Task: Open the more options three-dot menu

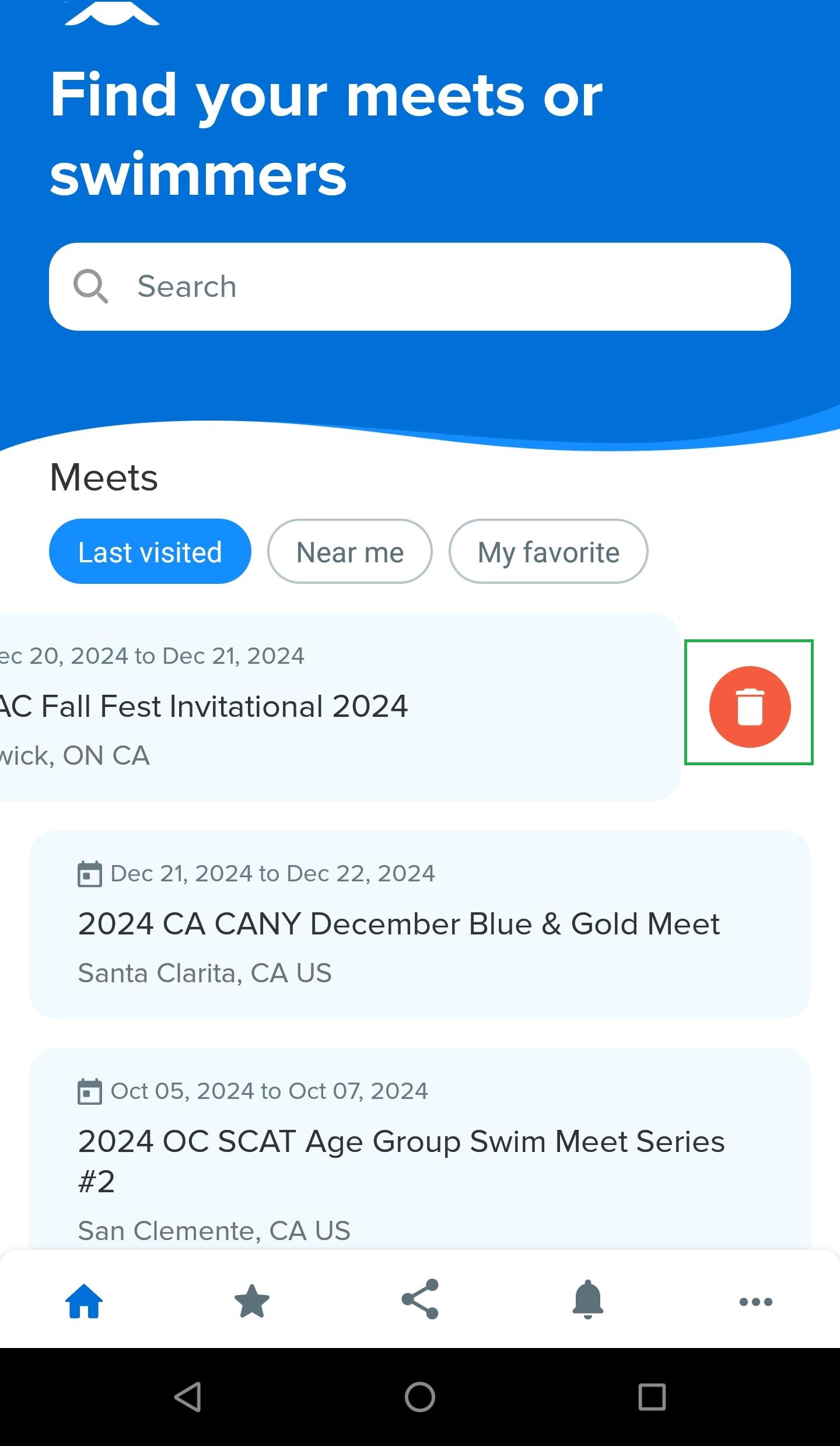Action: pos(755,1301)
